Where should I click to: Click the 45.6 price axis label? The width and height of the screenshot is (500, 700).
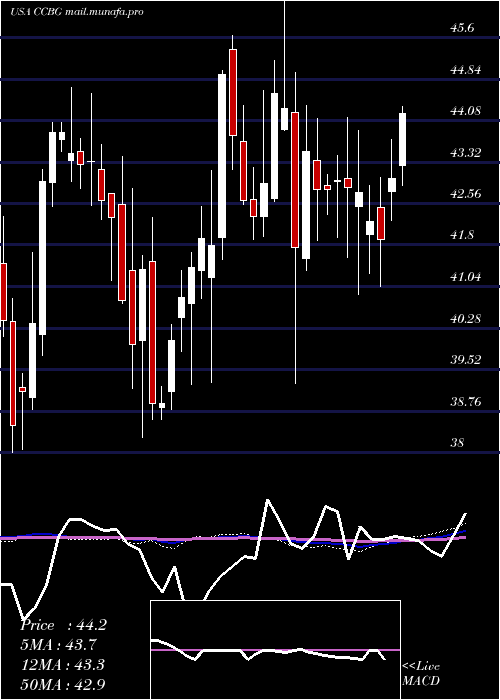click(462, 28)
